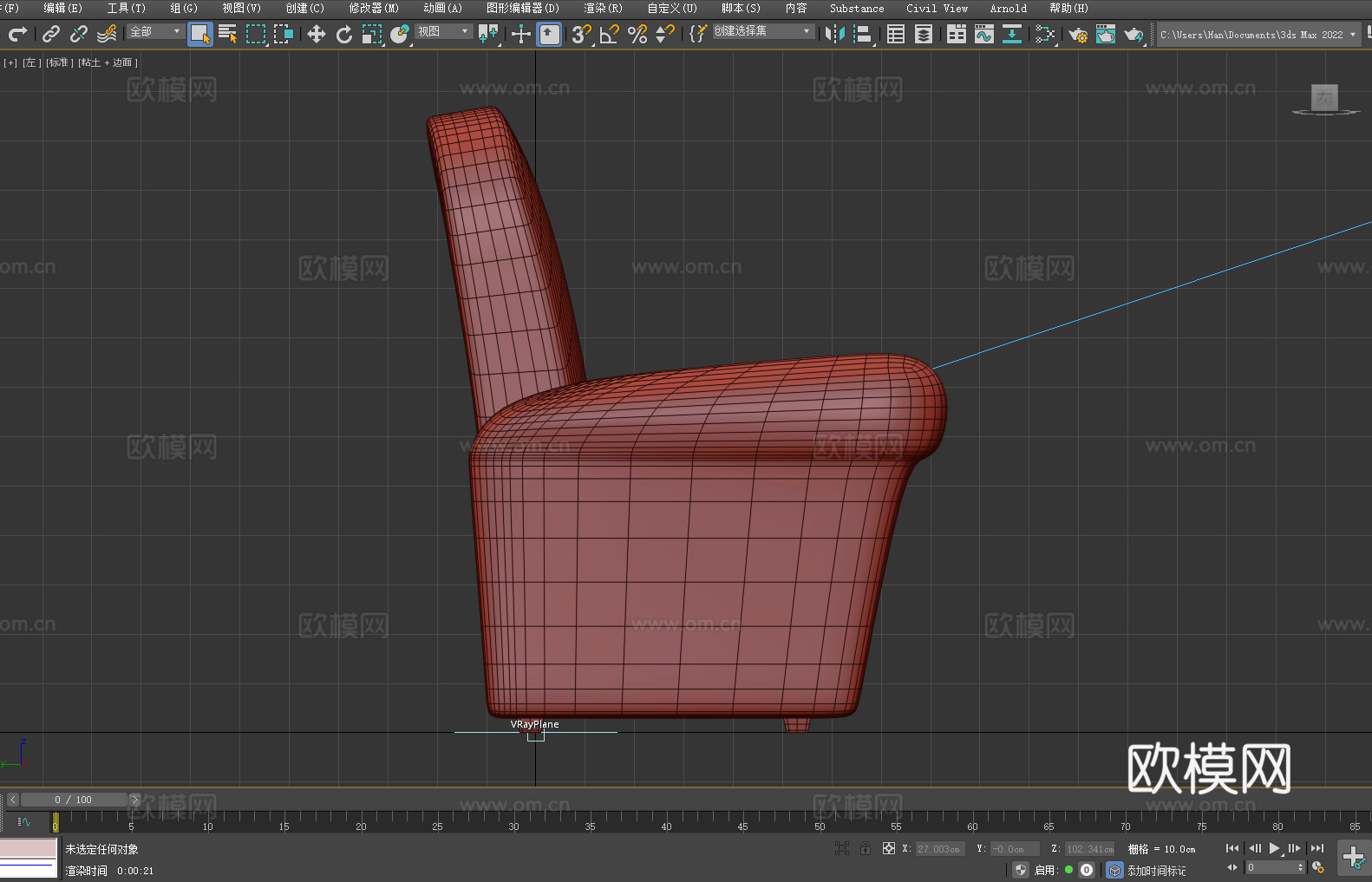
Task: Select the Unlink Selection tool
Action: click(79, 34)
